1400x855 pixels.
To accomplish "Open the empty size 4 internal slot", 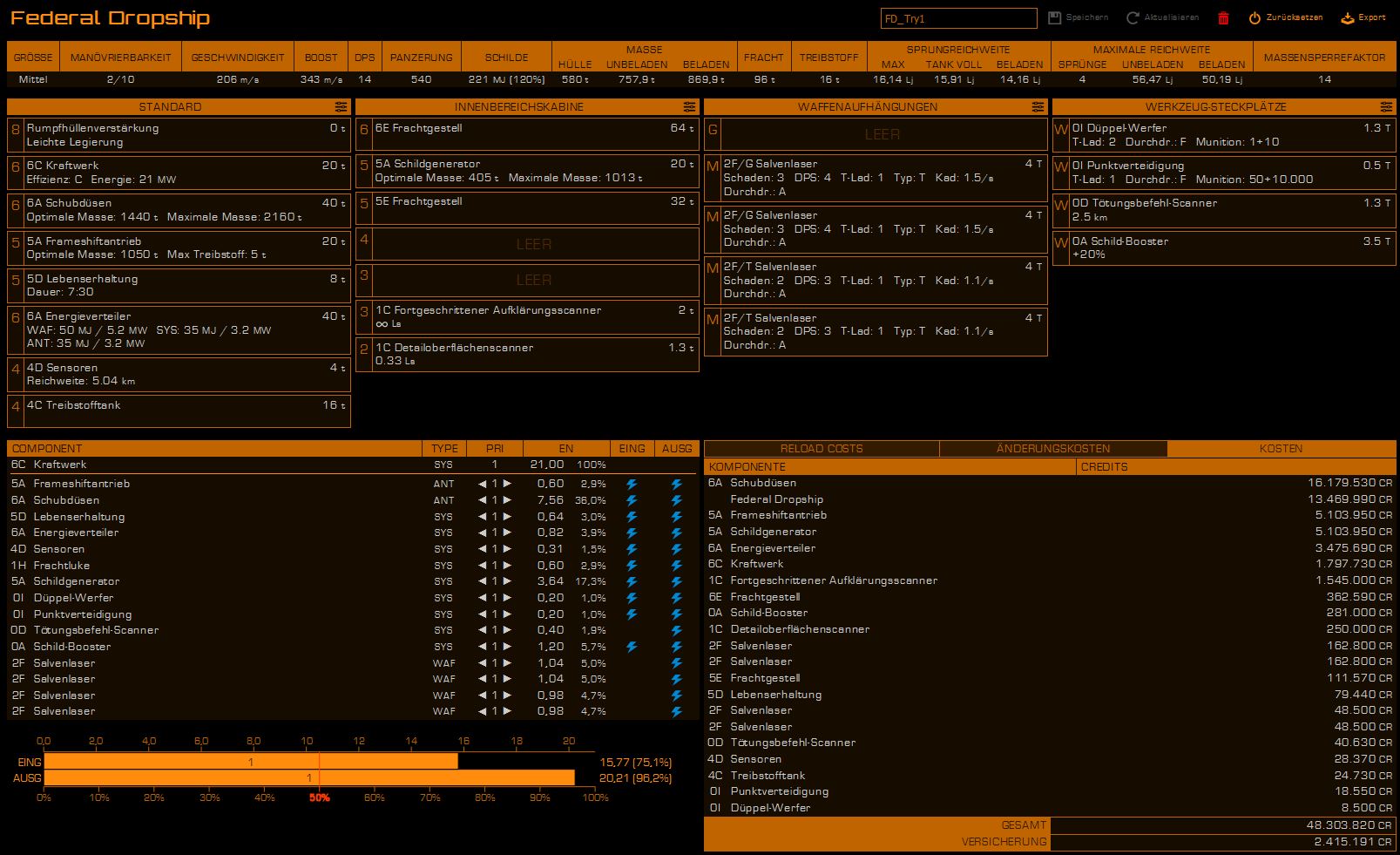I will pos(527,244).
